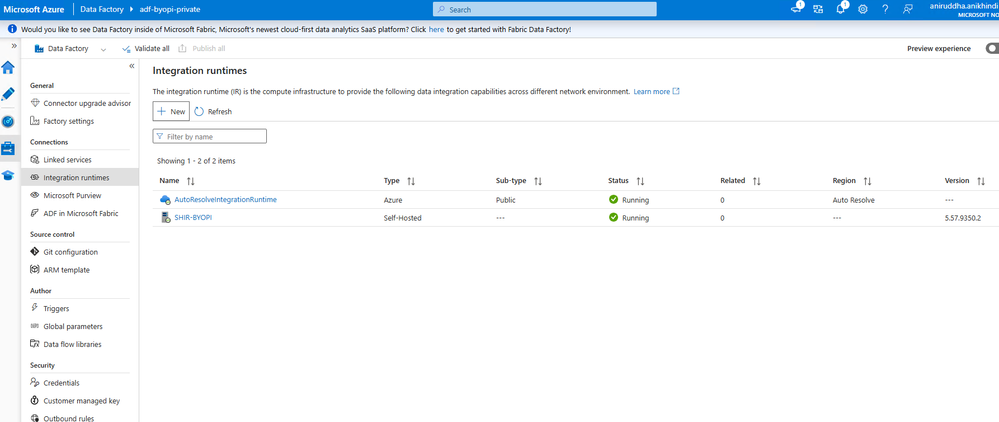The width and height of the screenshot is (999, 422).
Task: Open SHIR-BYOPI runtime link
Action: click(193, 217)
